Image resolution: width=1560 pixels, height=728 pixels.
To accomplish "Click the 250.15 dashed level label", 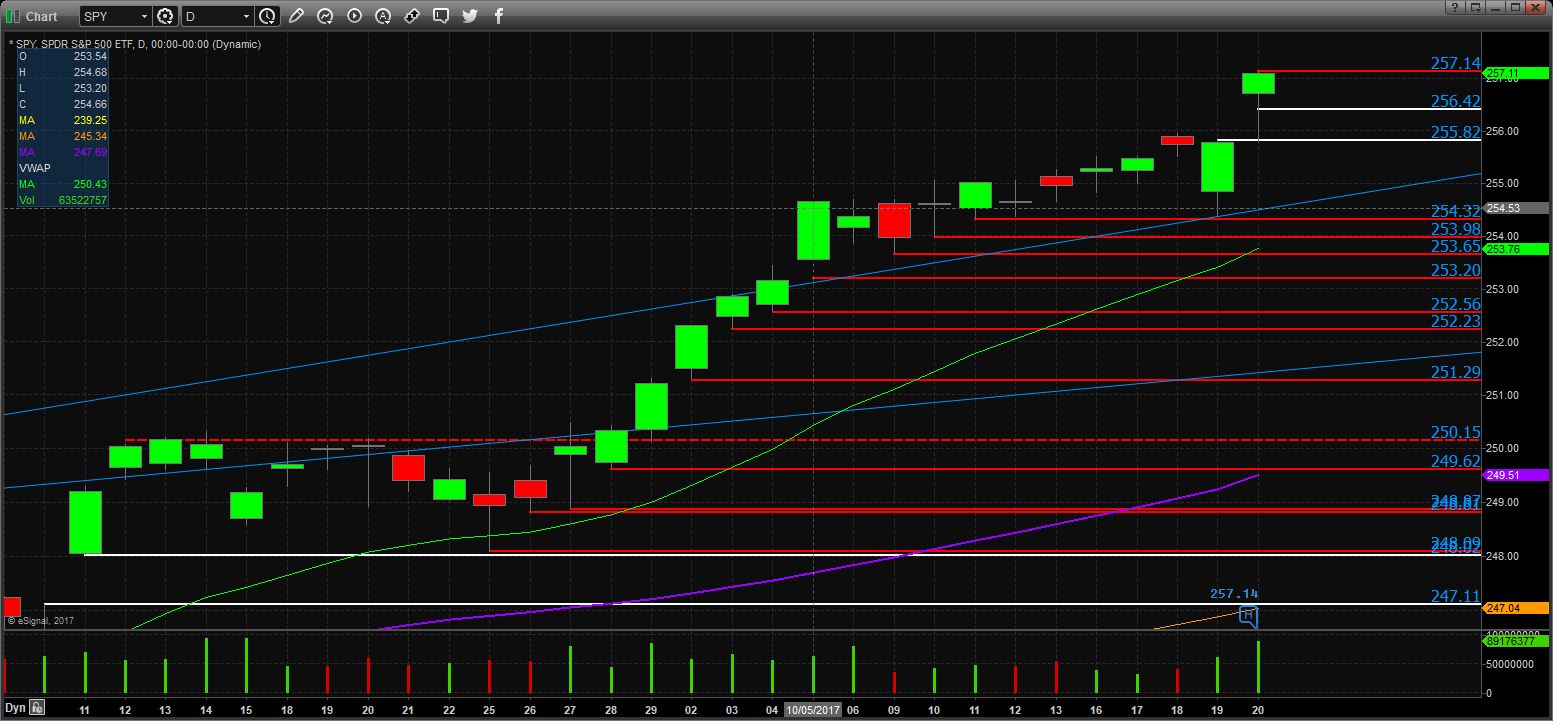I will [1455, 432].
